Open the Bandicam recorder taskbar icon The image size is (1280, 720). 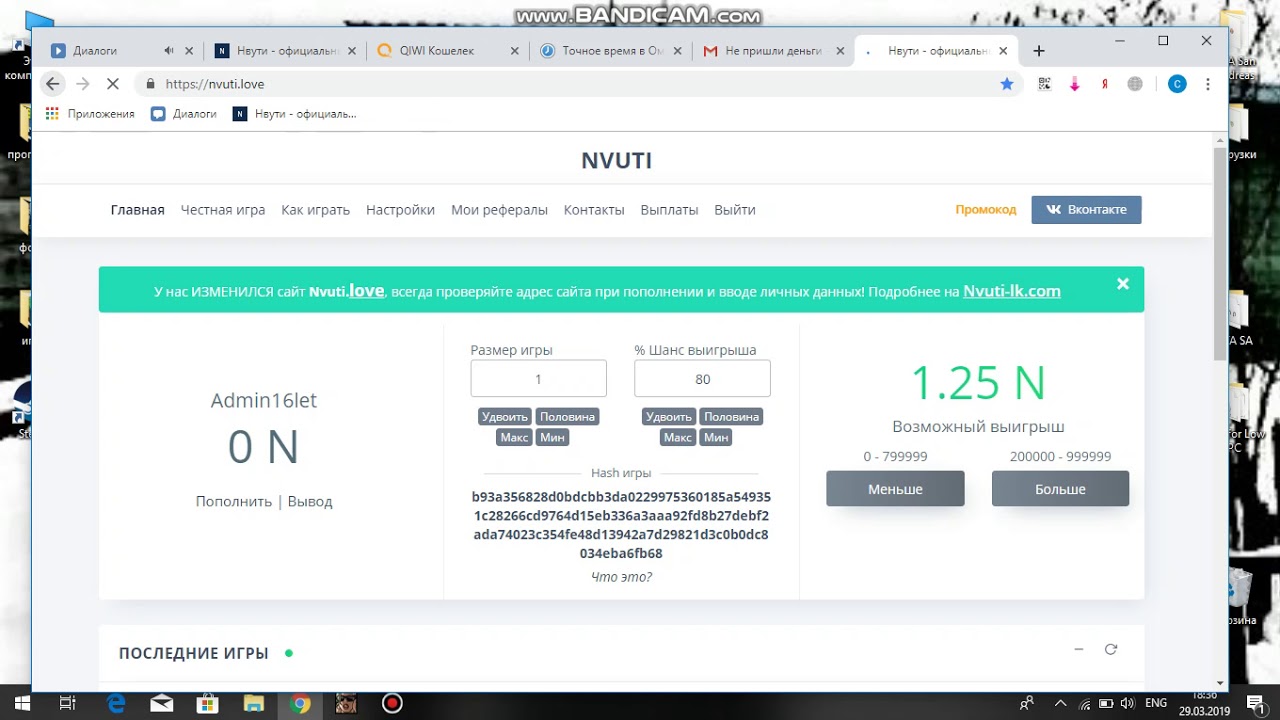click(392, 703)
